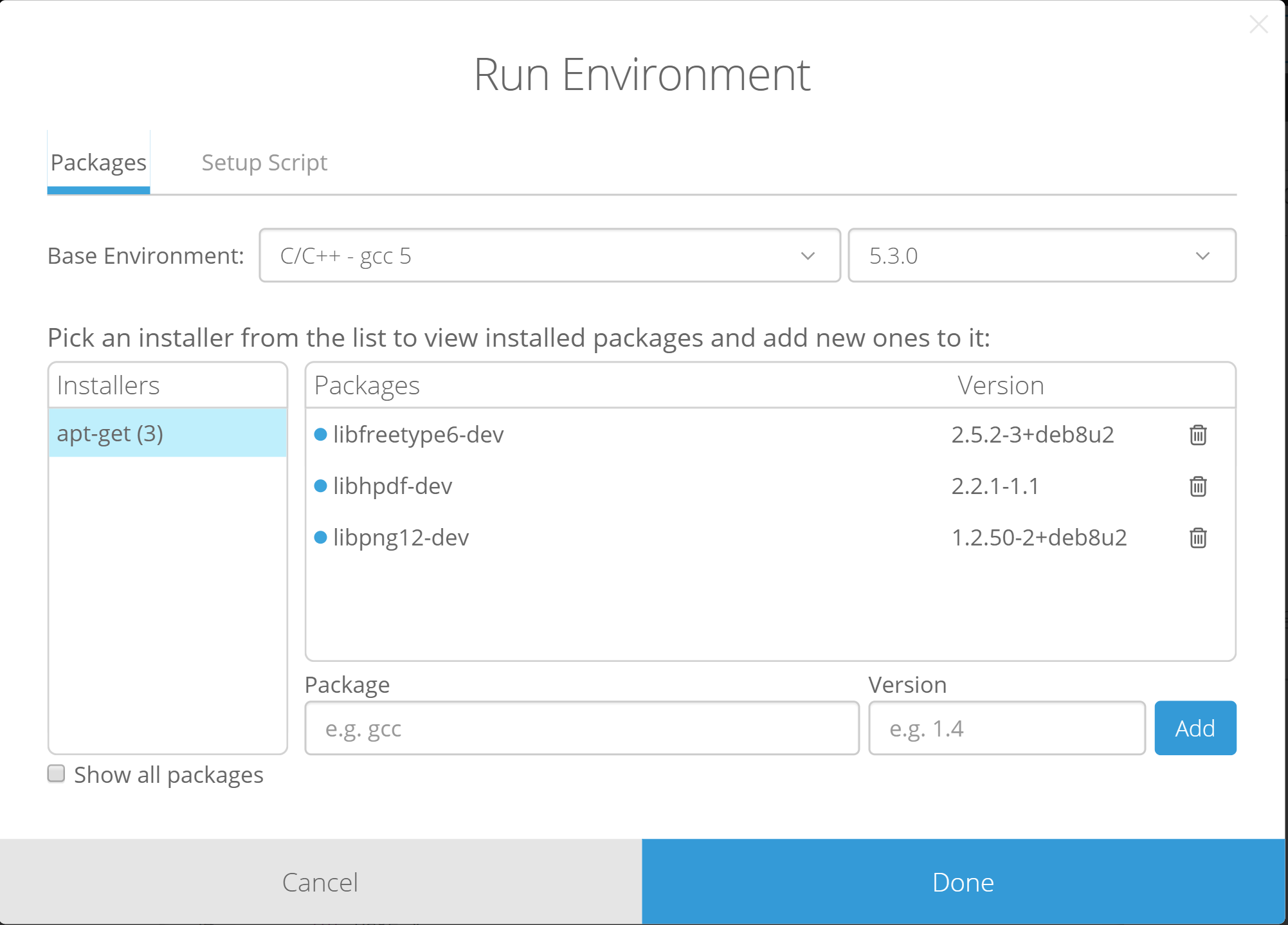This screenshot has height=925, width=1288.
Task: Select the libhpdf-dev package row
Action: 770,486
